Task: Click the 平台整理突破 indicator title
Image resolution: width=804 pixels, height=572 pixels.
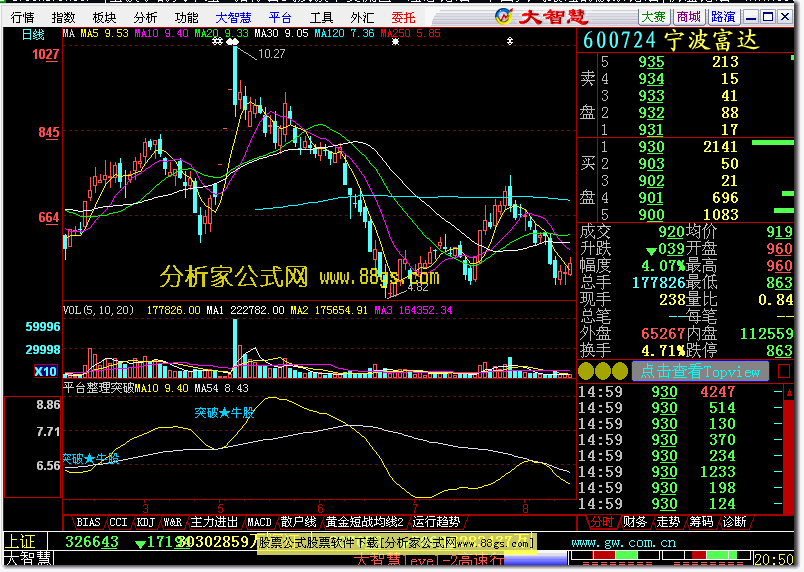Action: (98, 389)
